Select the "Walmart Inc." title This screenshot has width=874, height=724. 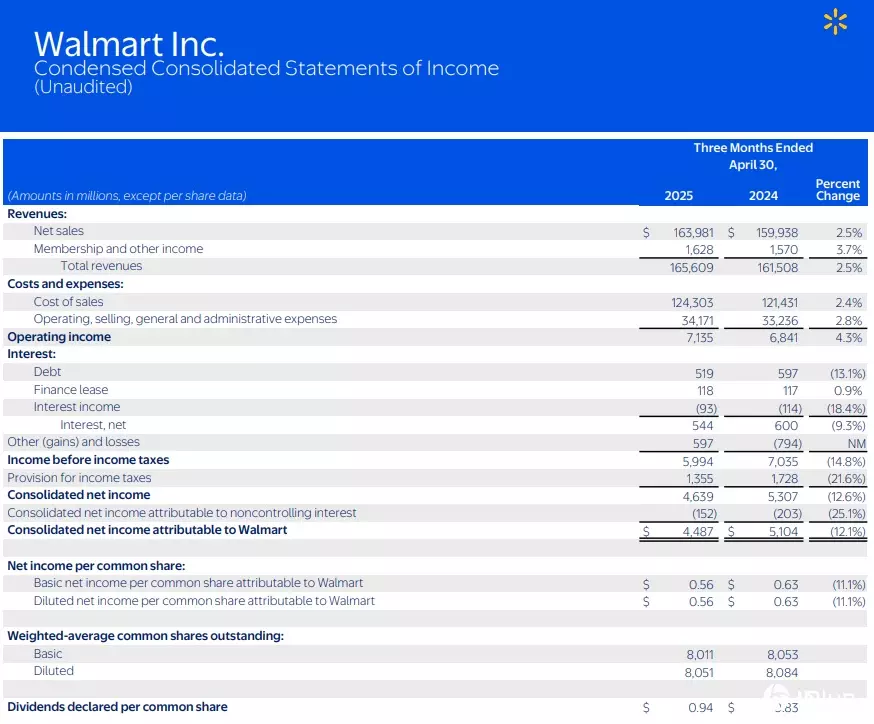[129, 44]
